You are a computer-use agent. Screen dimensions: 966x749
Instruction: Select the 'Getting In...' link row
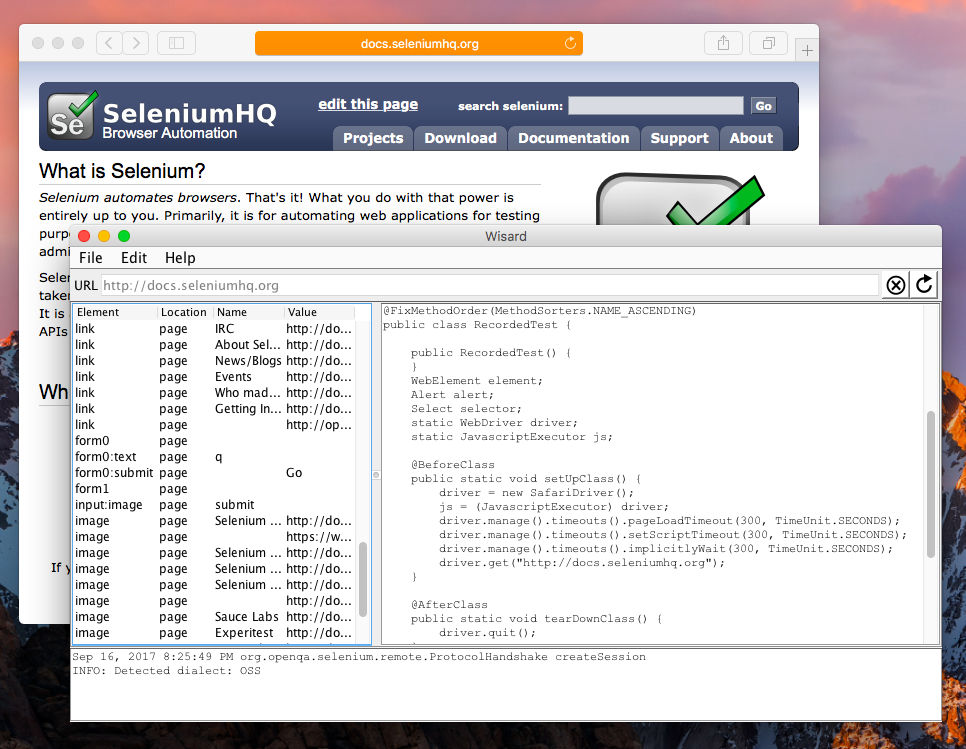click(x=214, y=409)
